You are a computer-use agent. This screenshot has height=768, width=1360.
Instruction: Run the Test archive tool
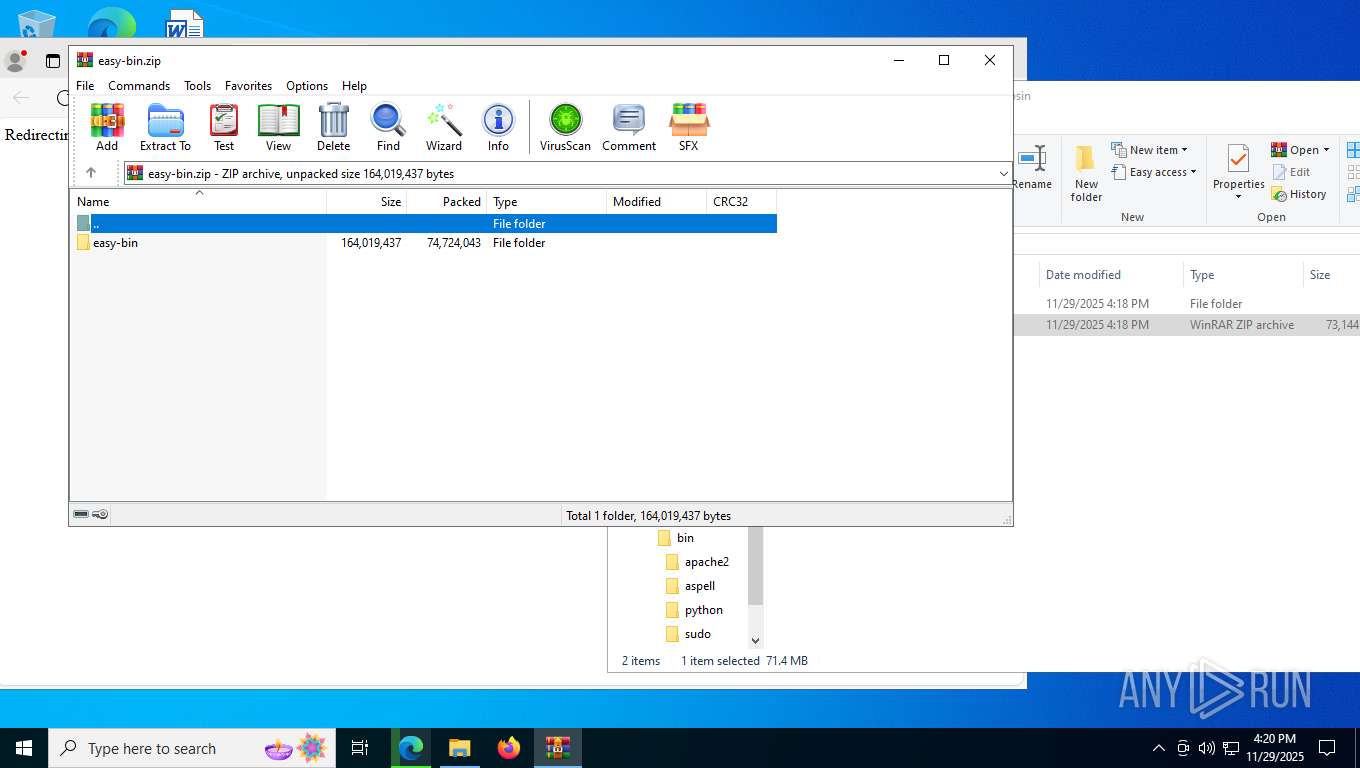click(224, 127)
